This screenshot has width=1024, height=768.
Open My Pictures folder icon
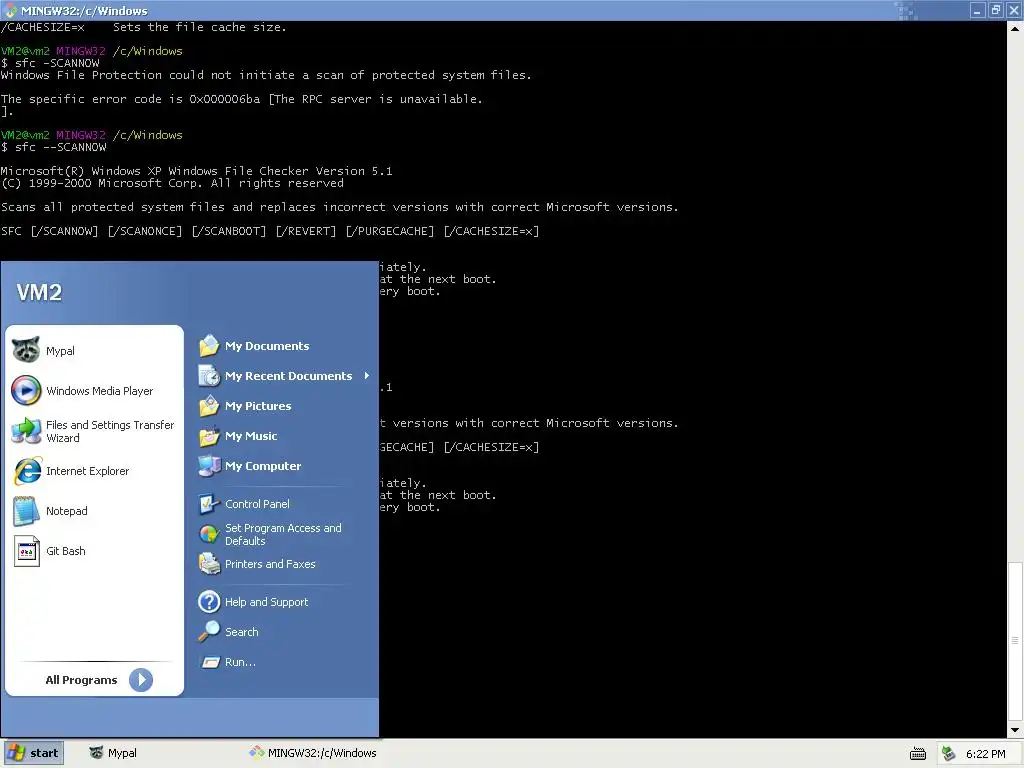click(209, 406)
